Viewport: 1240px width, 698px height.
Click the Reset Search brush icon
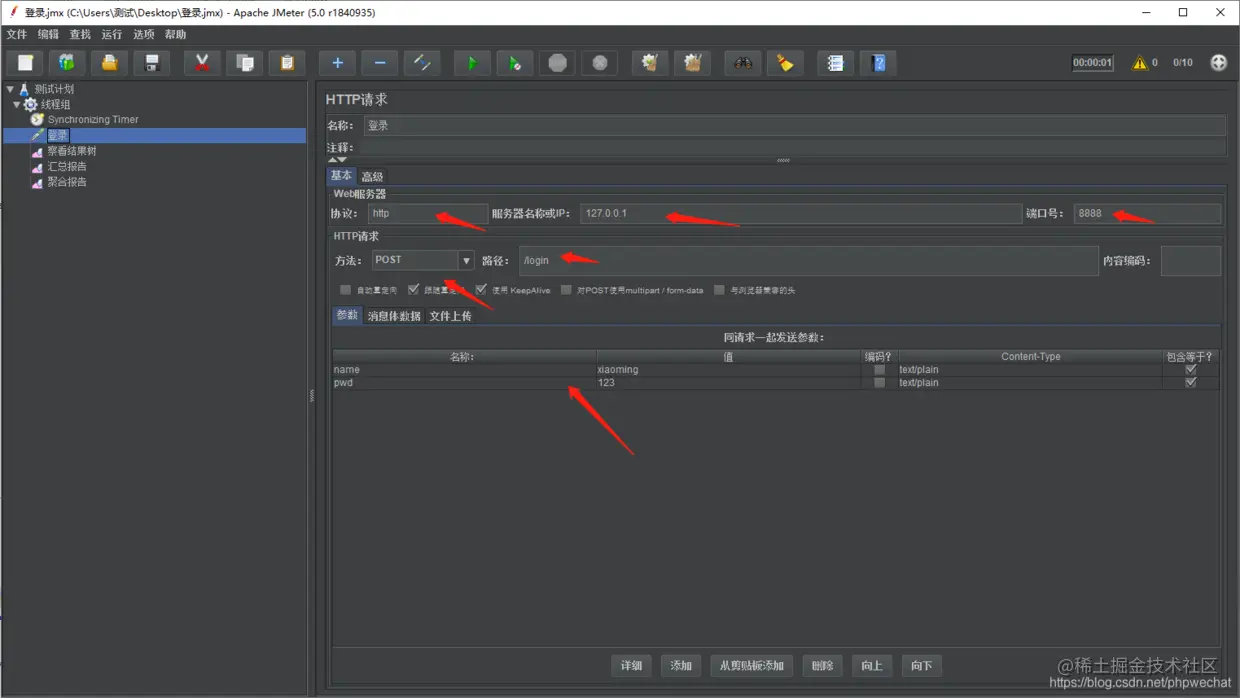[785, 63]
